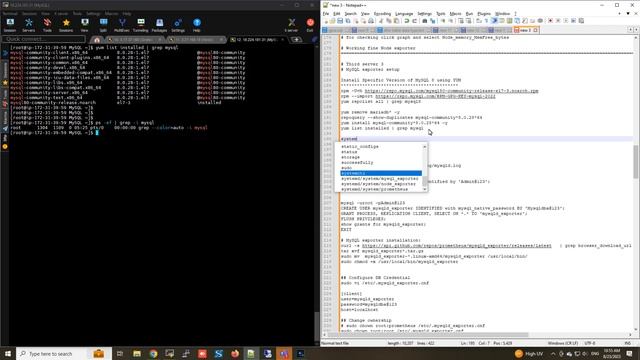The width and height of the screenshot is (640, 360).
Task: Click the taskbar clock showing 10:55 AM
Action: [x=612, y=353]
